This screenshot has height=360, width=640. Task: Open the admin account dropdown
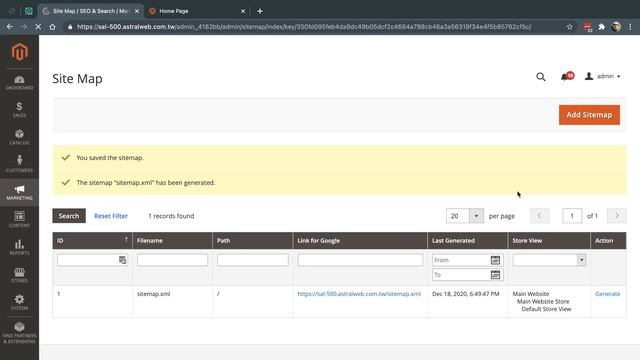pyautogui.click(x=602, y=76)
